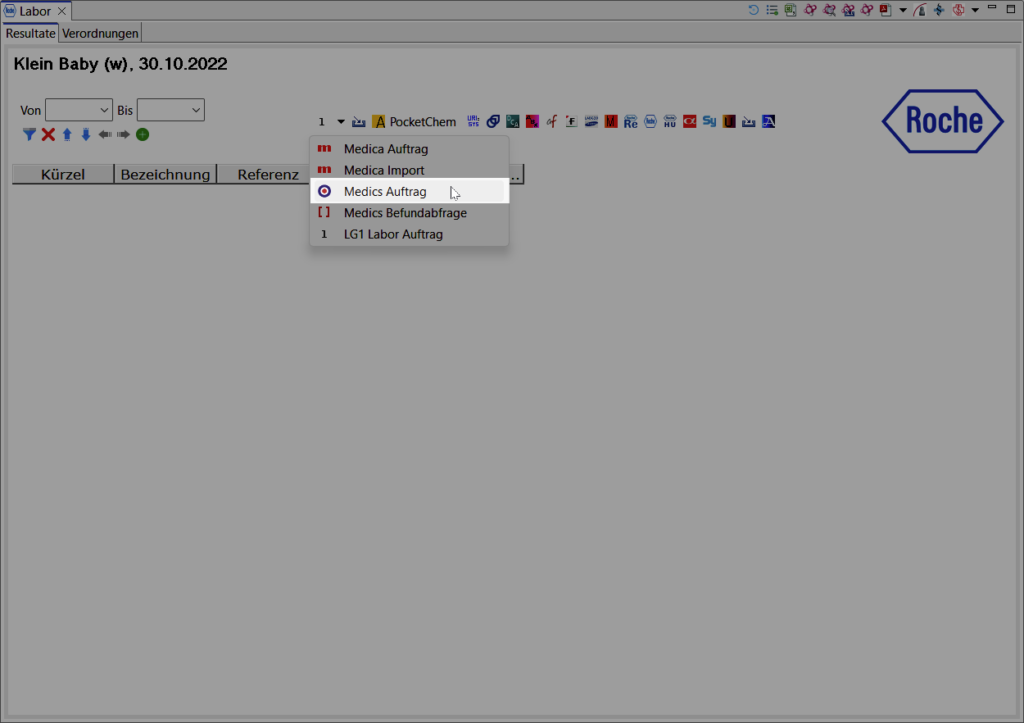The height and width of the screenshot is (723, 1024).
Task: Launch the PocketChem import button
Action: 414,122
